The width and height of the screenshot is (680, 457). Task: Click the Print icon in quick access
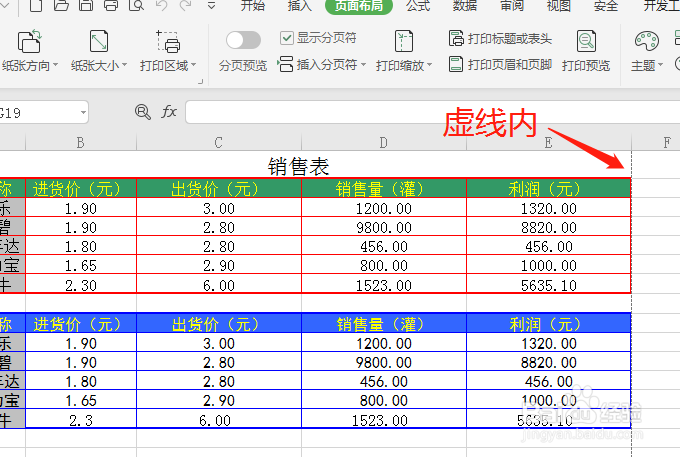(111, 5)
